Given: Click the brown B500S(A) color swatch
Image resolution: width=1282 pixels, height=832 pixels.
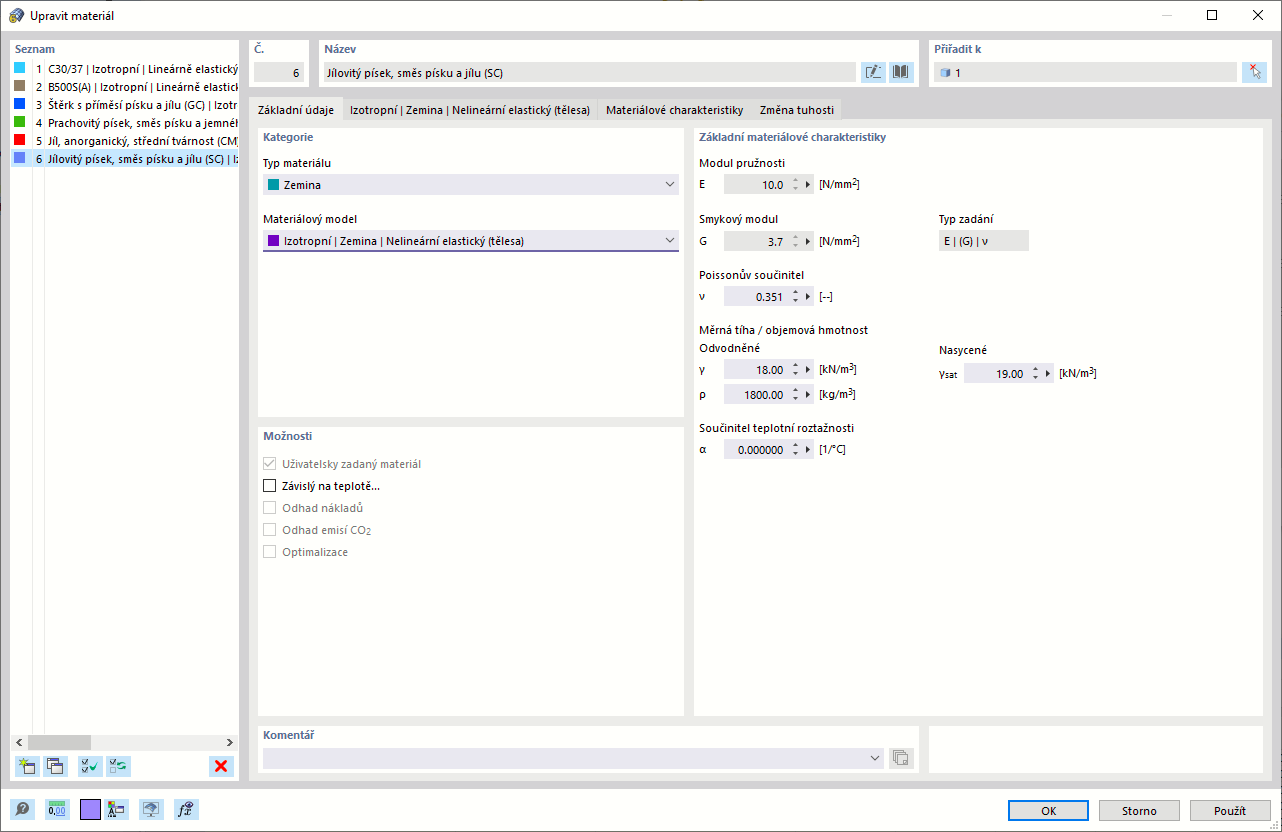Looking at the screenshot, I should 20,86.
